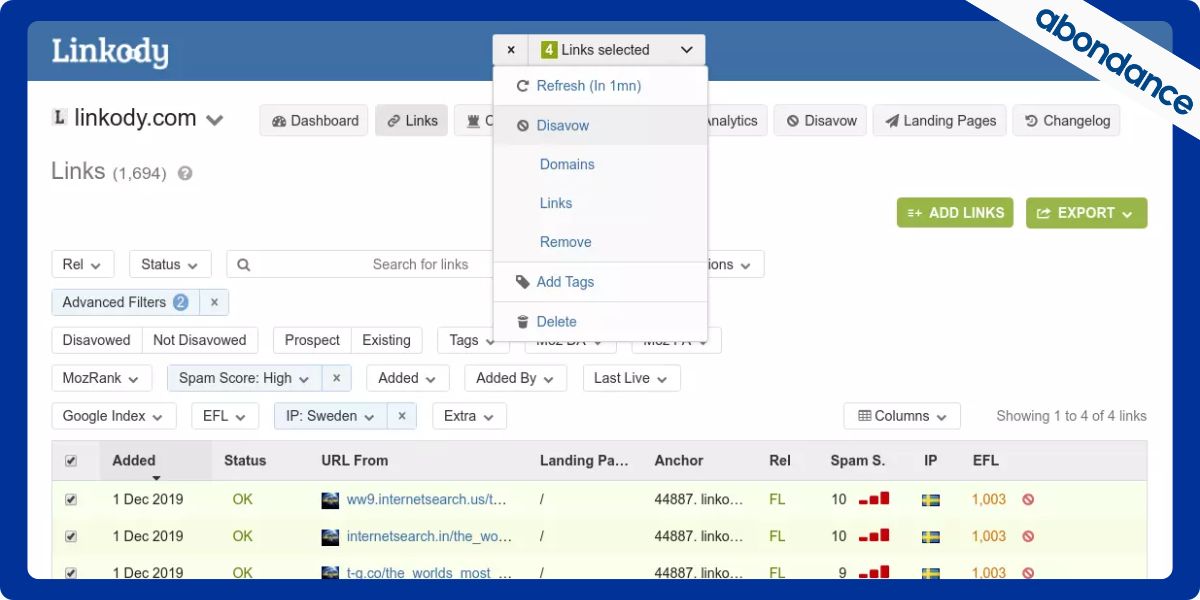
Task: Expand the Status filter dropdown
Action: point(170,265)
